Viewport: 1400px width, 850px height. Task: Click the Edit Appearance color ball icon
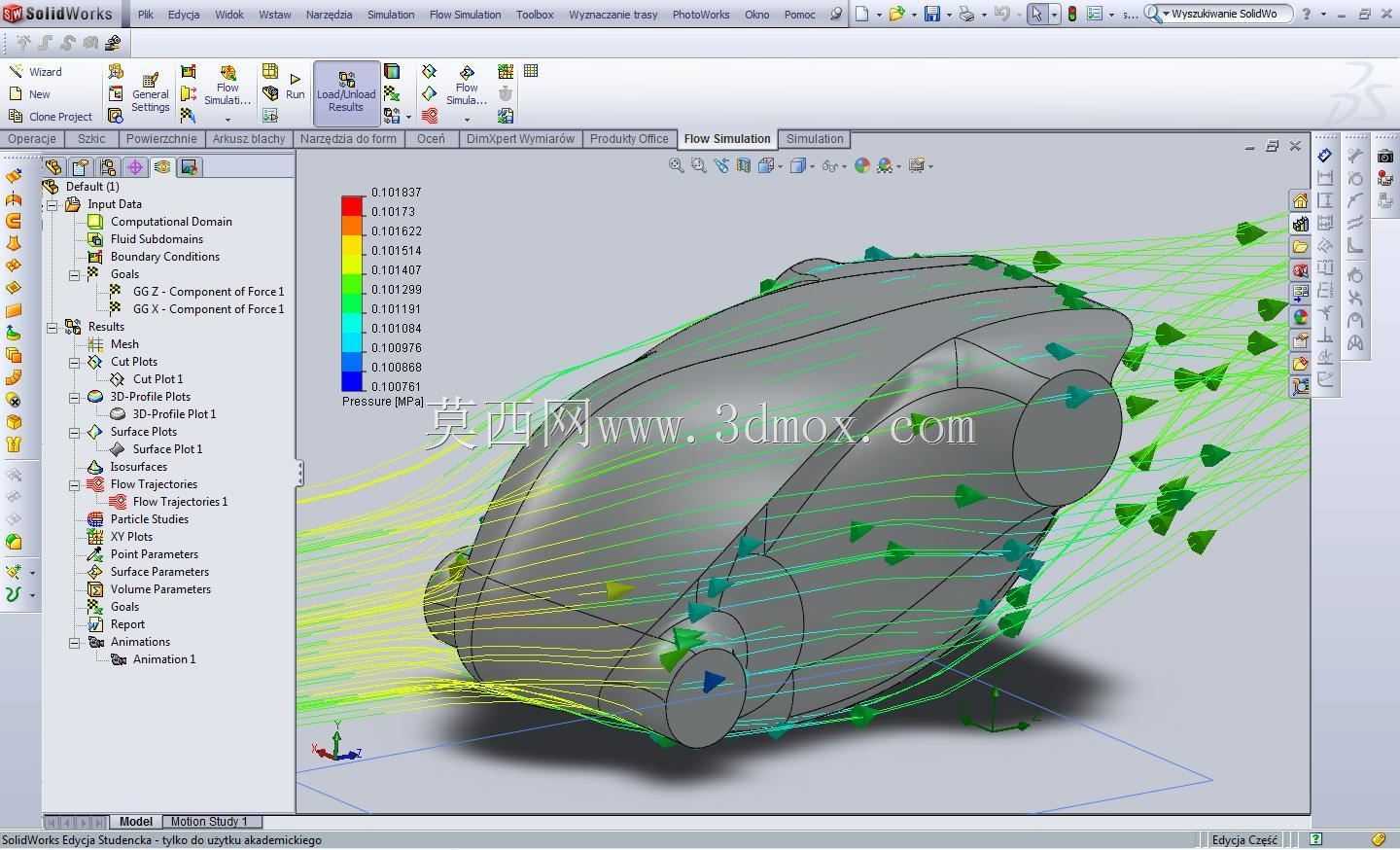(861, 166)
